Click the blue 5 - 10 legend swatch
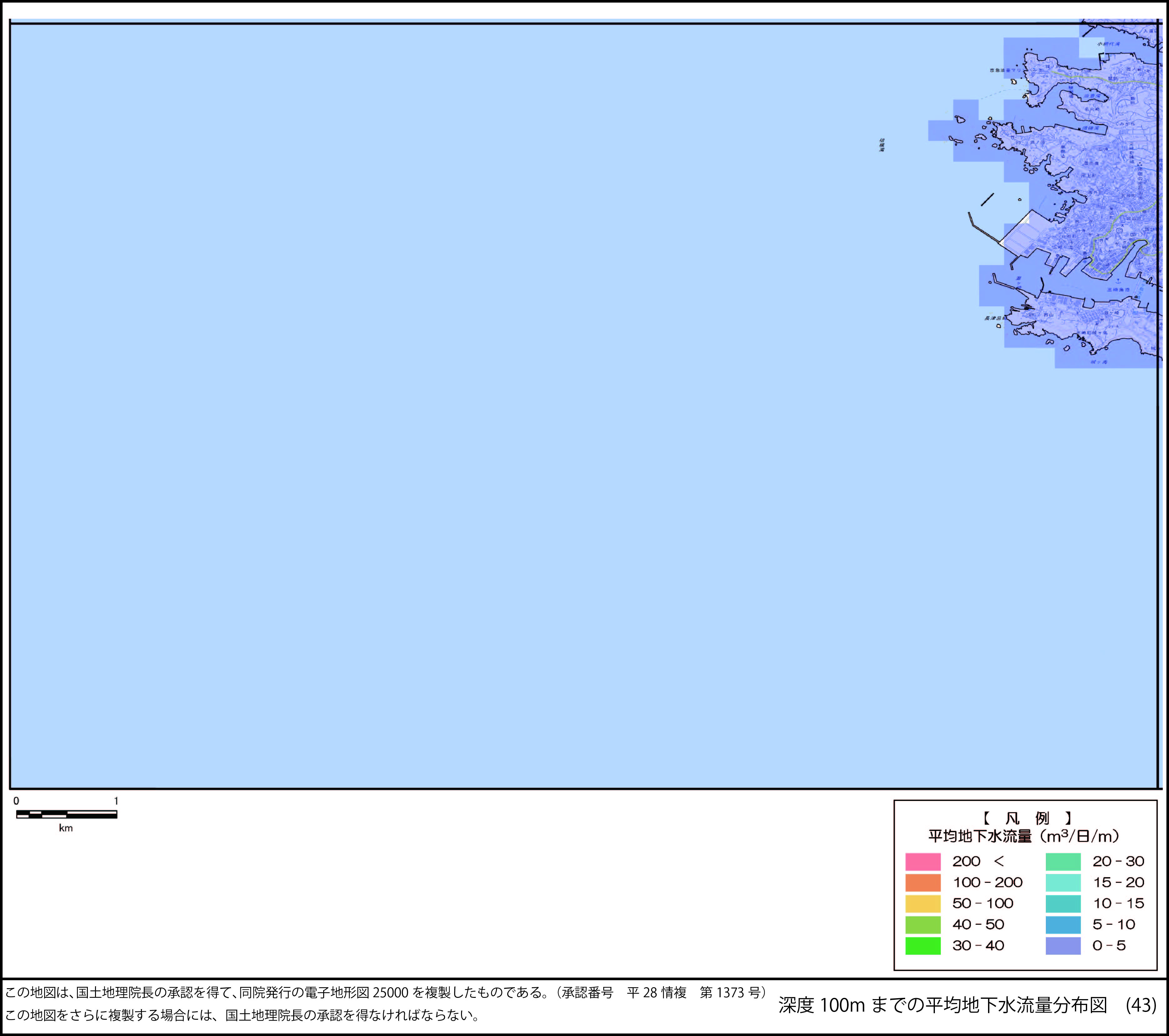1169x1036 pixels. tap(1063, 925)
